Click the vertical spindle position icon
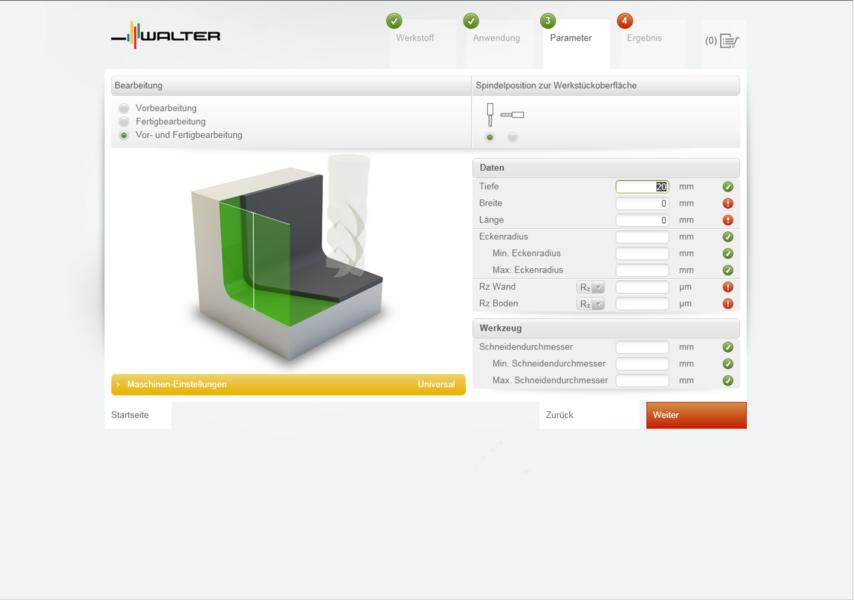Viewport: 854px width, 600px height. click(490, 114)
